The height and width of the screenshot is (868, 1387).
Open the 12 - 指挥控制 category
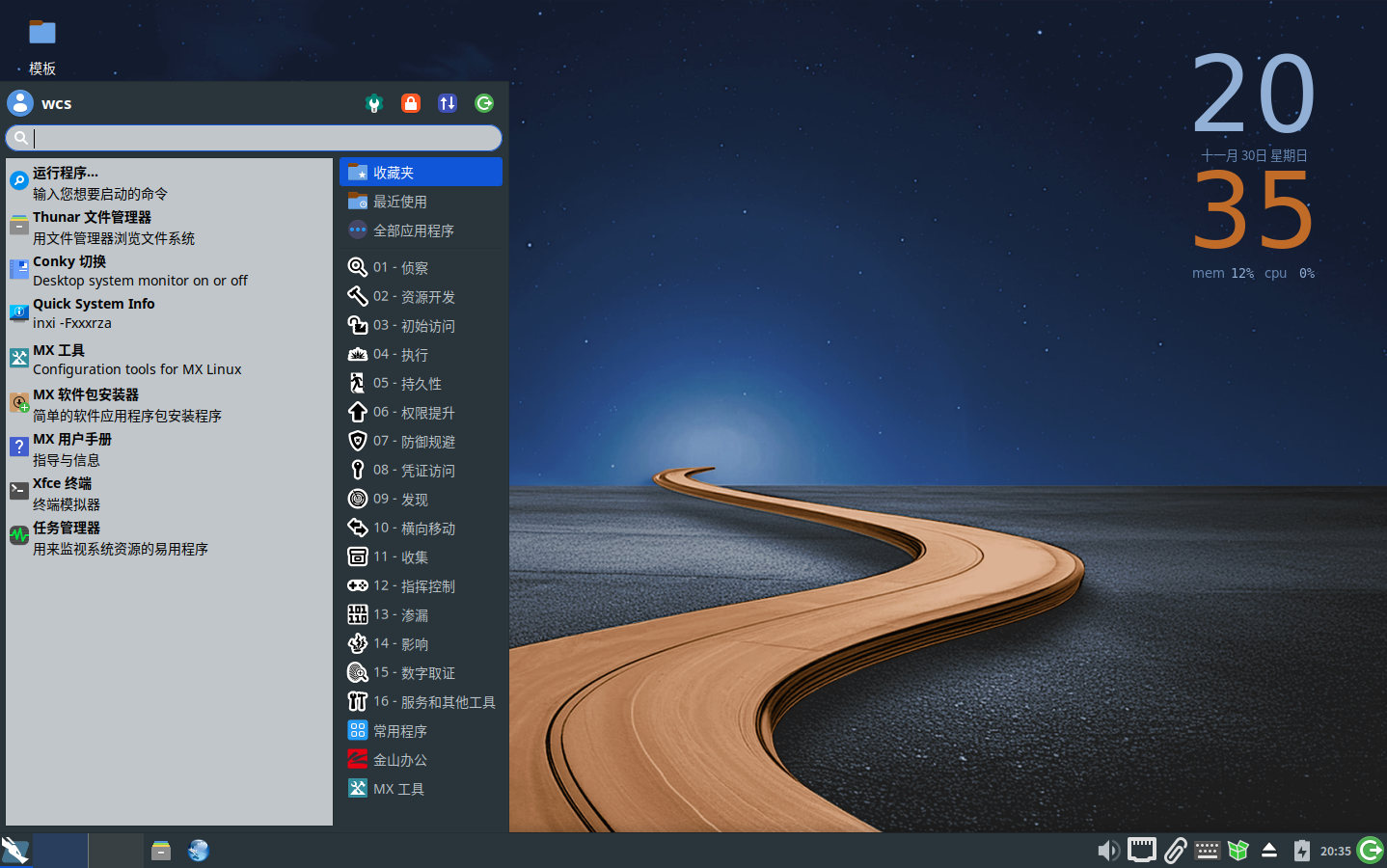click(421, 585)
